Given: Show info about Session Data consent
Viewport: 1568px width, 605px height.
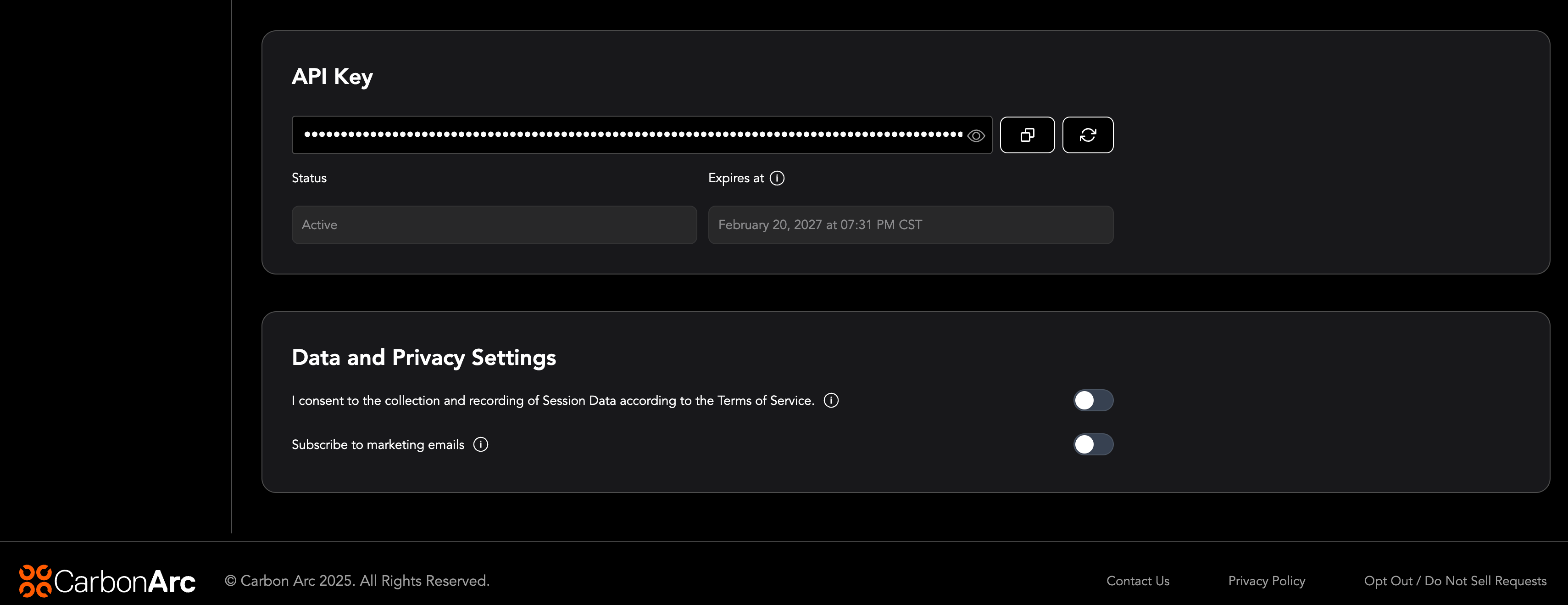Looking at the screenshot, I should click(x=831, y=400).
